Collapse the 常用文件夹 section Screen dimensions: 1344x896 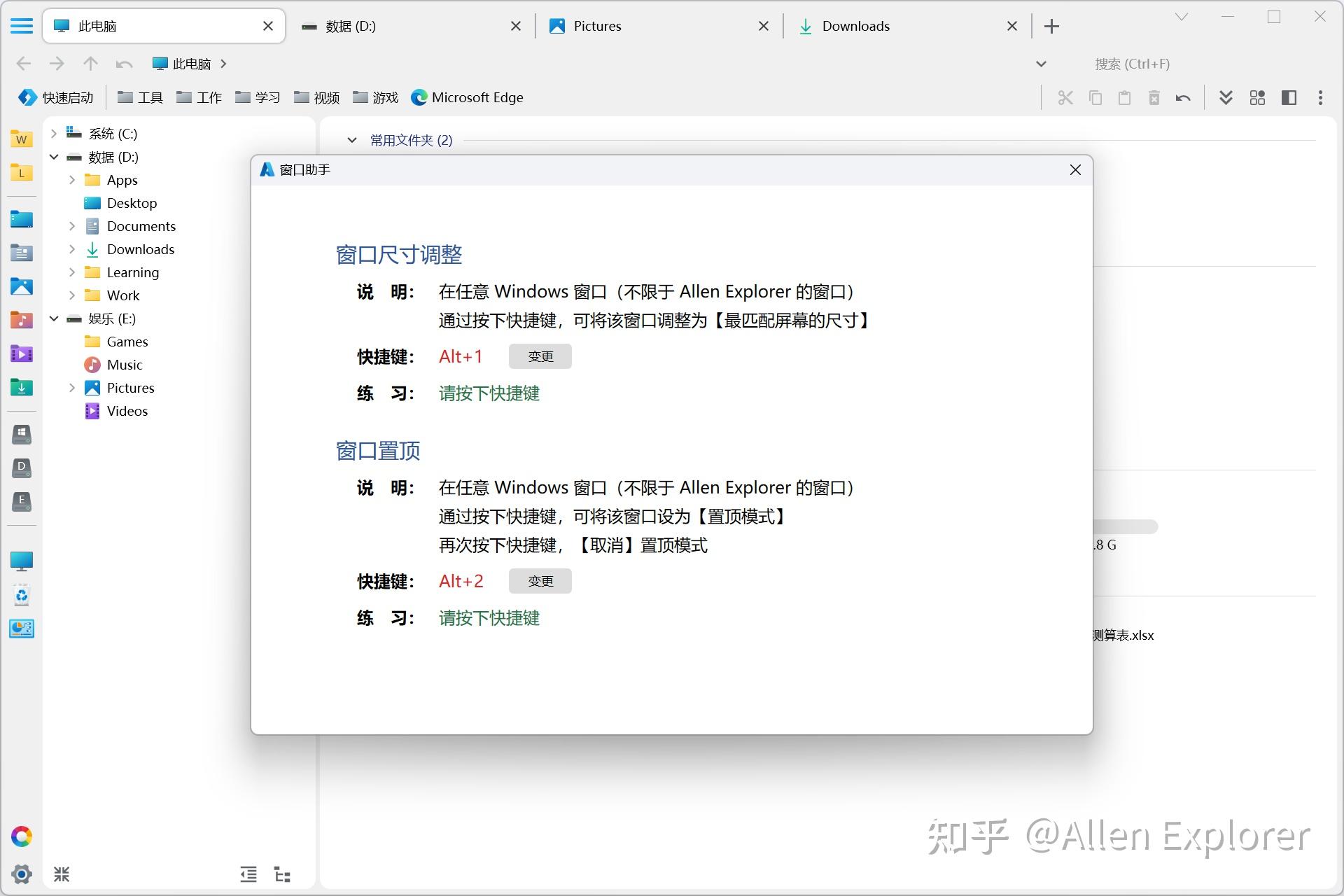coord(352,140)
